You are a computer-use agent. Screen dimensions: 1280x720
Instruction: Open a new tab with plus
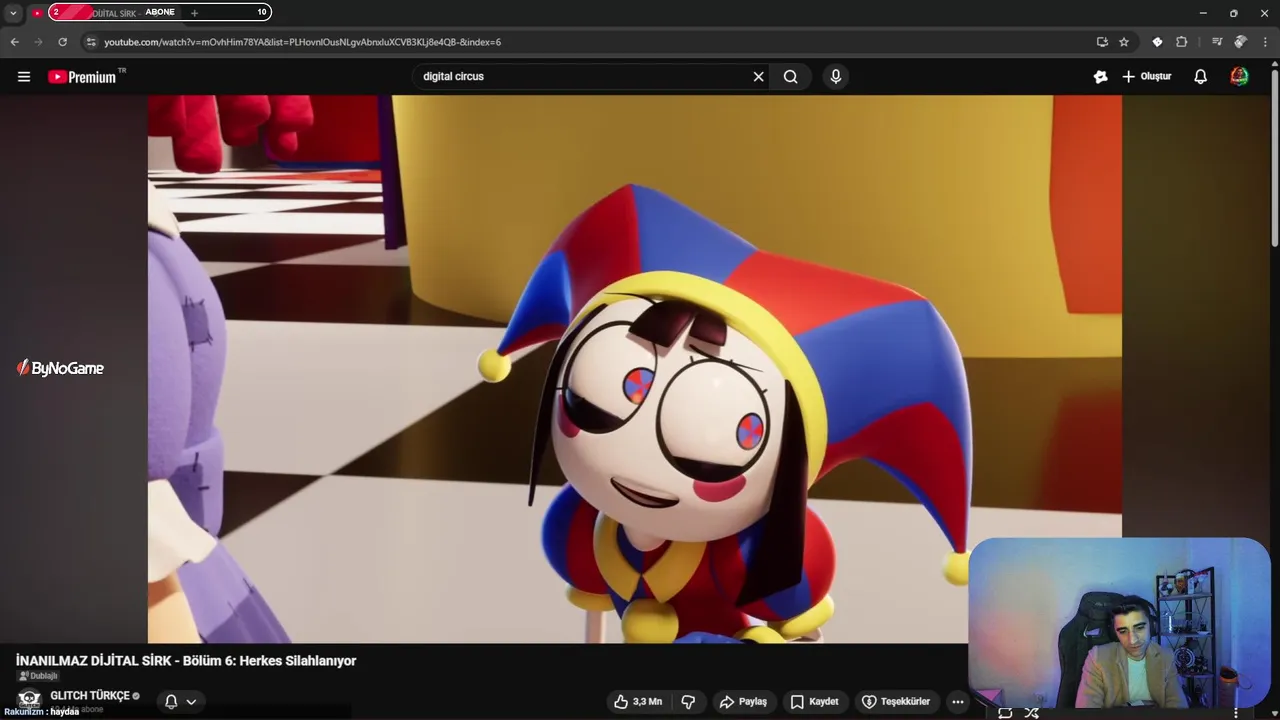[x=194, y=13]
